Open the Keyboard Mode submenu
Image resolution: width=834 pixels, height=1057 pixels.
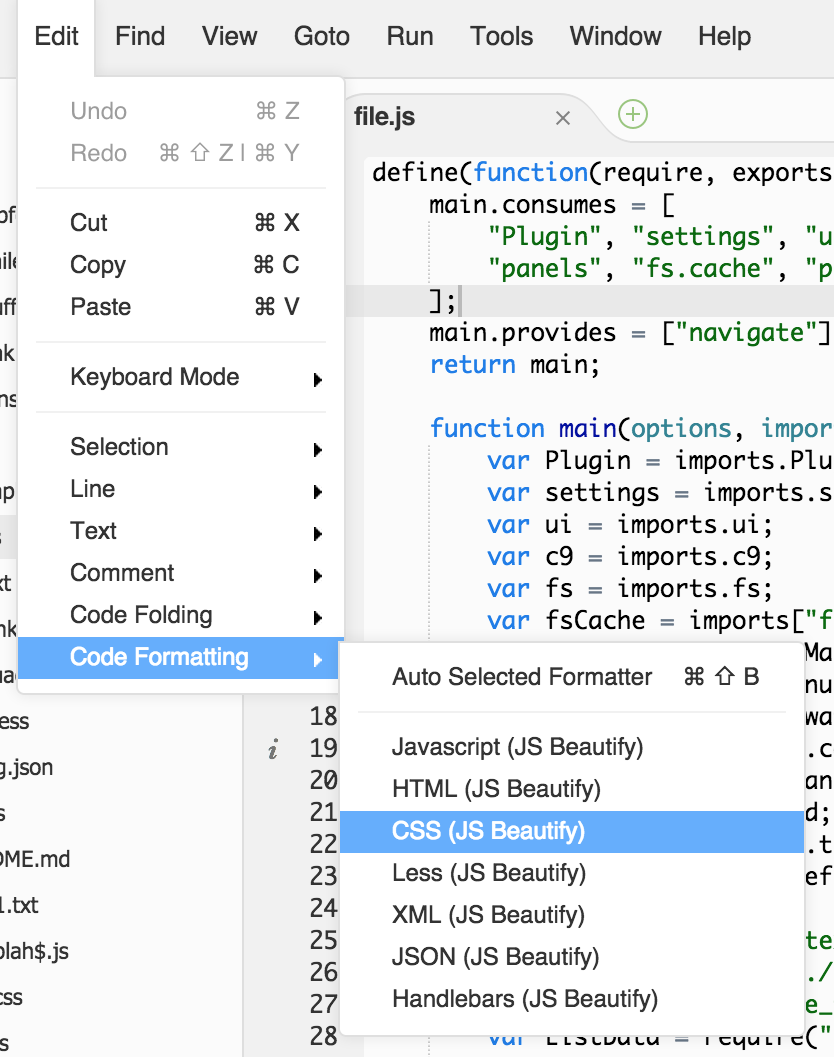(154, 377)
